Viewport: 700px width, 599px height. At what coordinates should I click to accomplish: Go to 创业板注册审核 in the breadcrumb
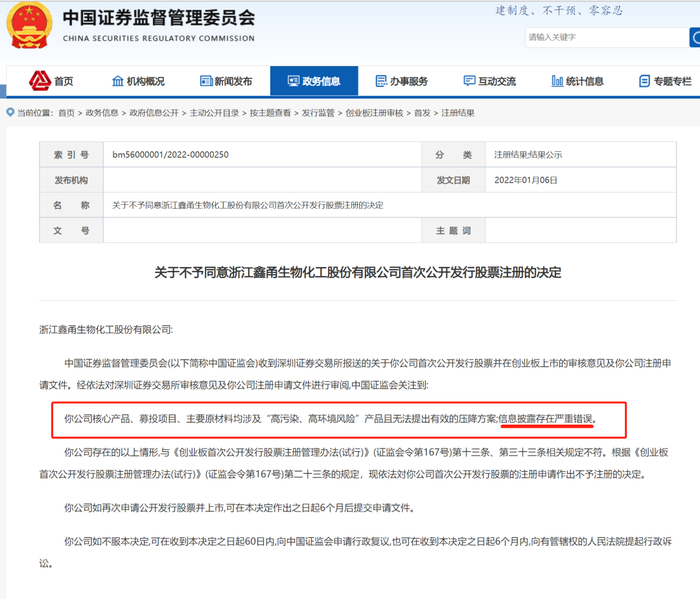[x=374, y=113]
